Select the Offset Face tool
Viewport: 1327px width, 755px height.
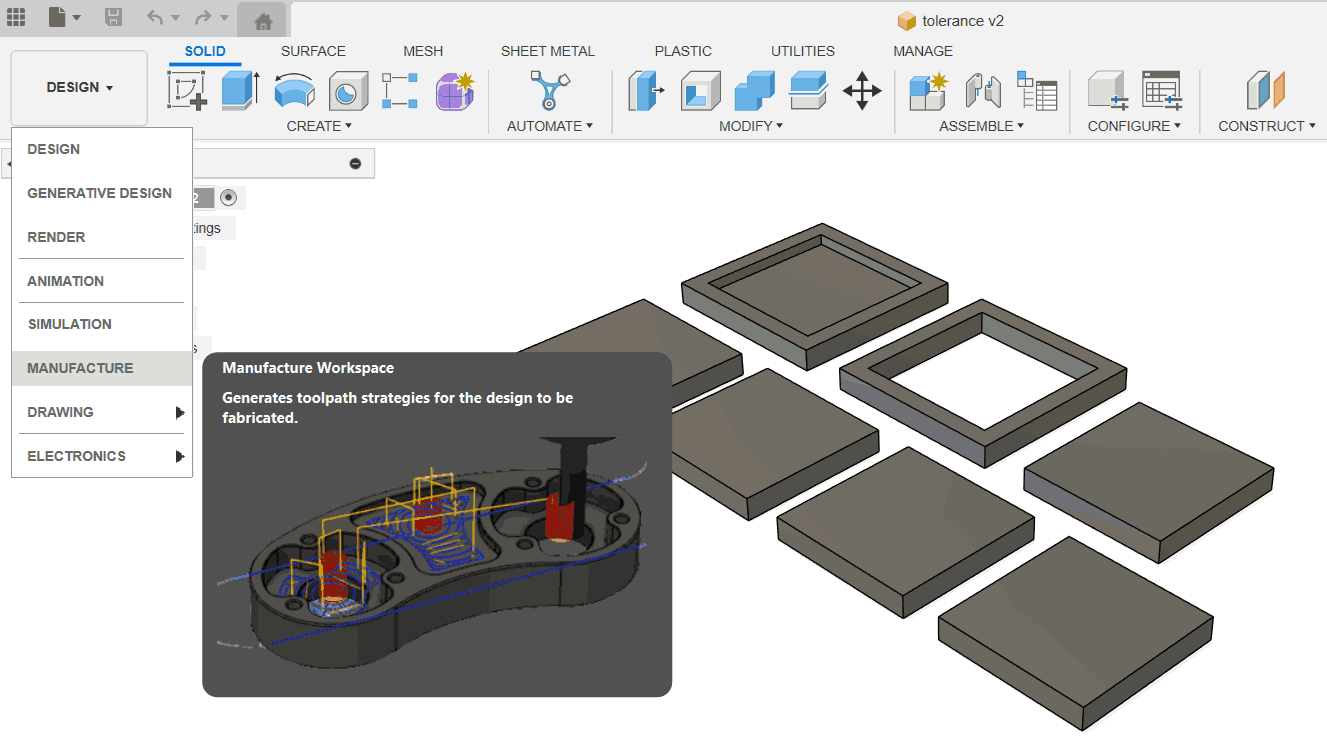coord(808,91)
